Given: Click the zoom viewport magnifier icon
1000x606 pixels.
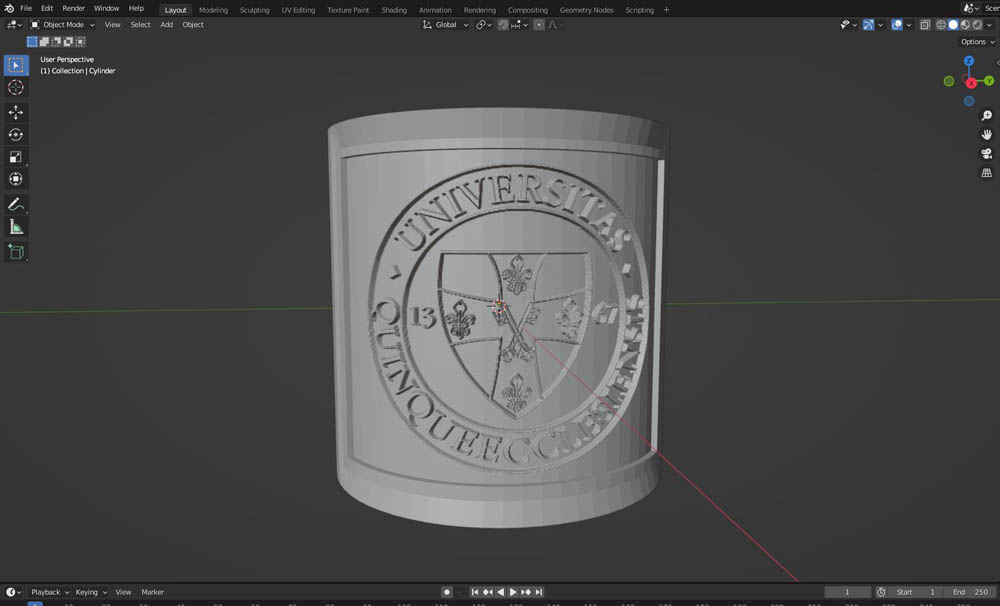Looking at the screenshot, I should pos(987,115).
